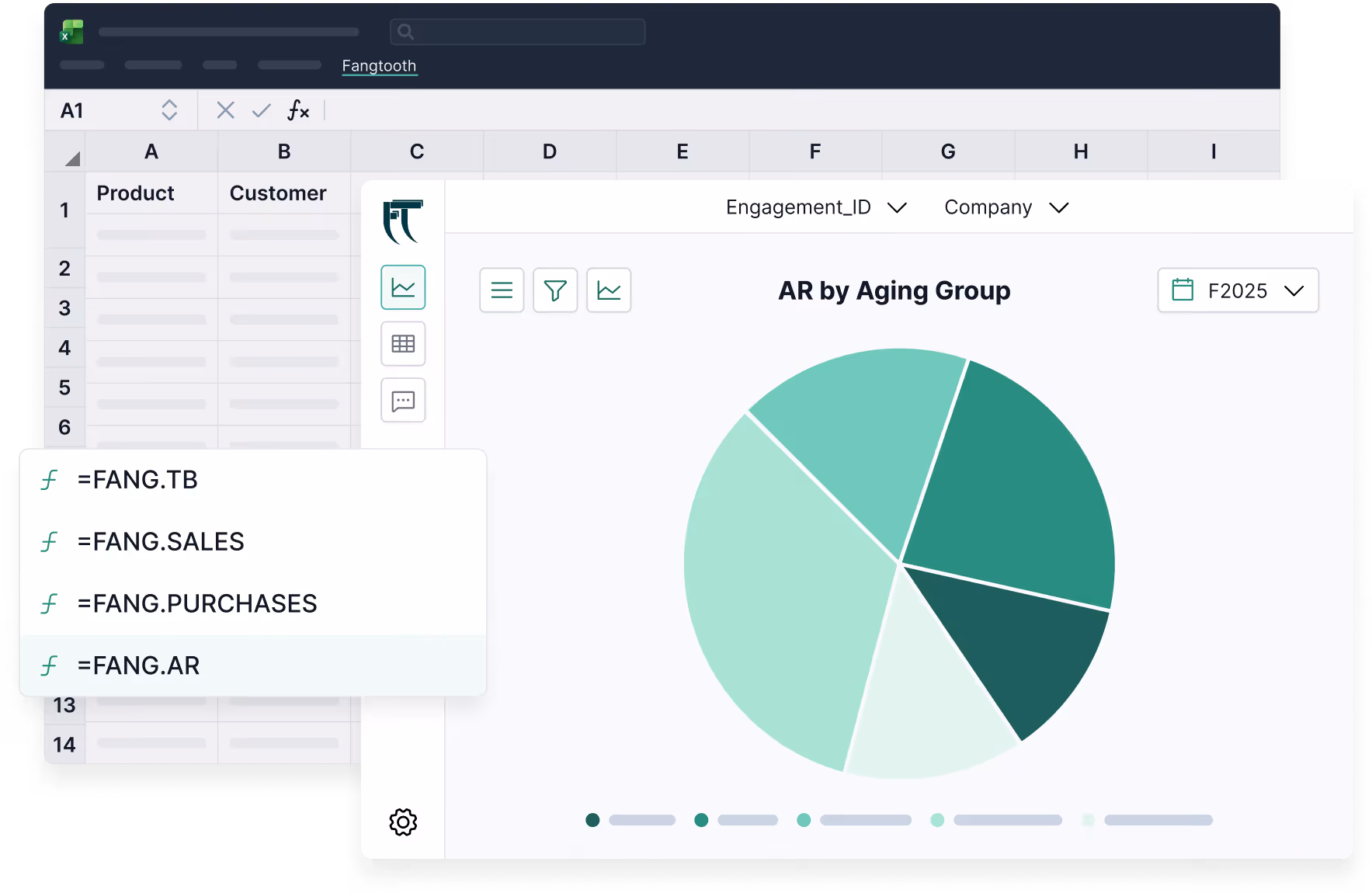Select column B header
The width and height of the screenshot is (1372, 893).
click(x=284, y=151)
